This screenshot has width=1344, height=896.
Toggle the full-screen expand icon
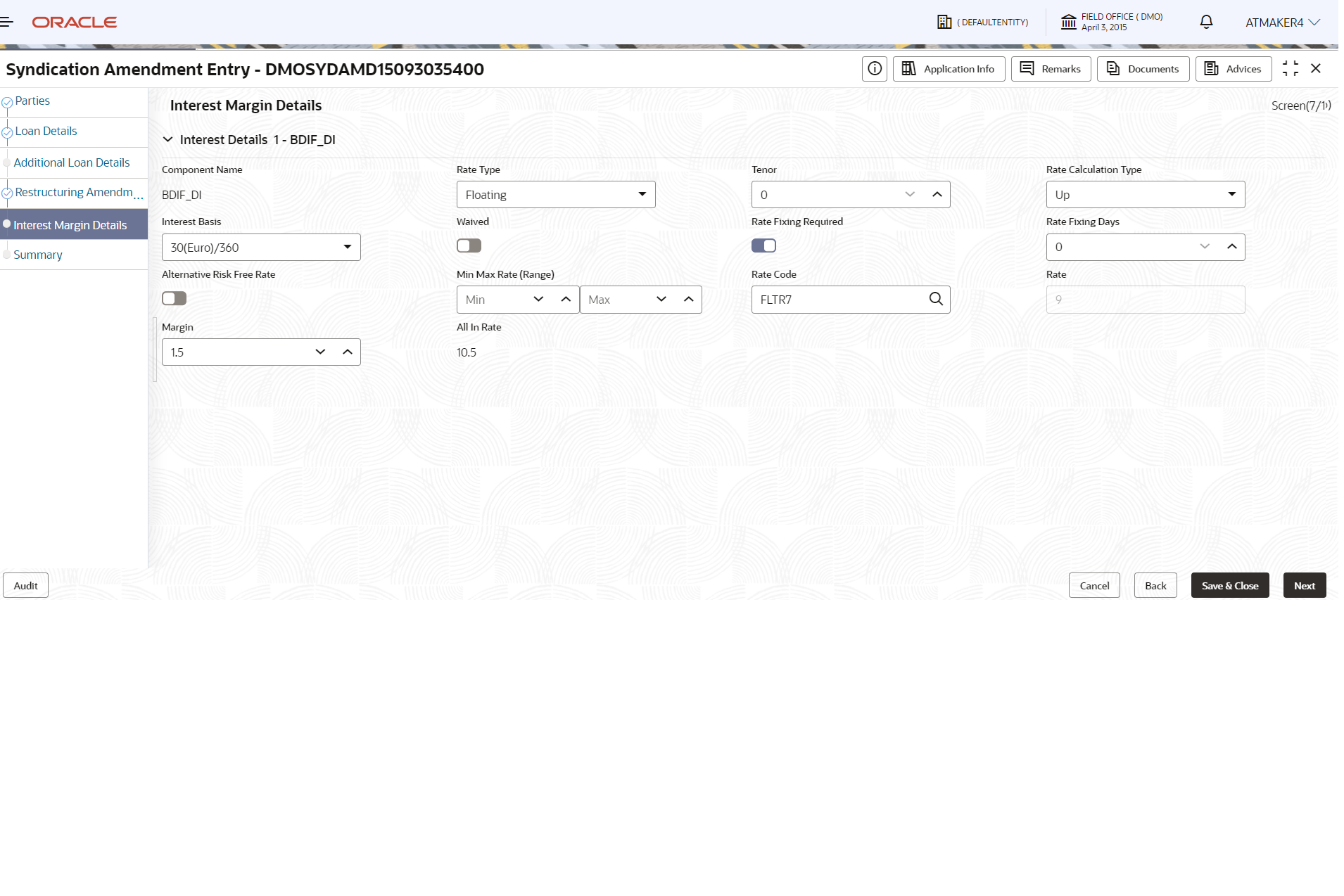(1291, 68)
